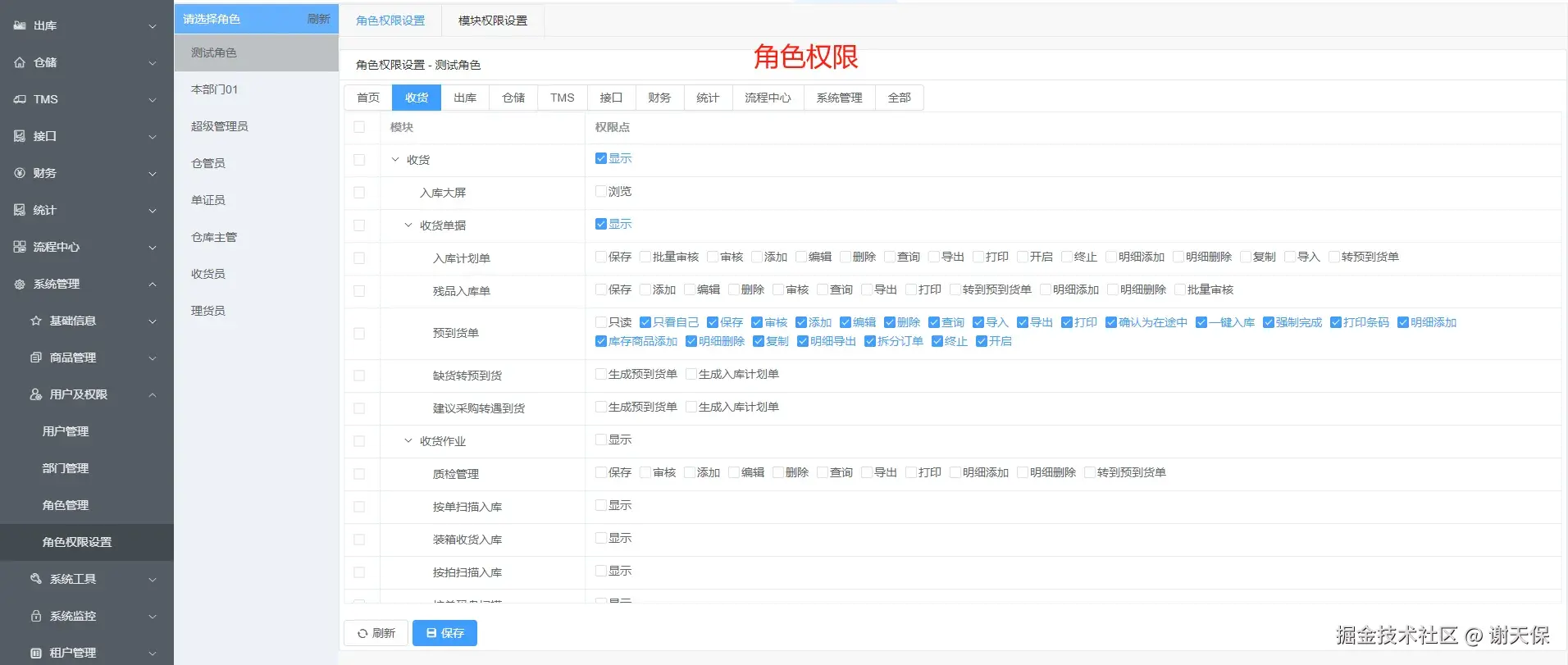The width and height of the screenshot is (1568, 665).
Task: Expand the 出库 sidebar menu chevron
Action: (x=153, y=26)
